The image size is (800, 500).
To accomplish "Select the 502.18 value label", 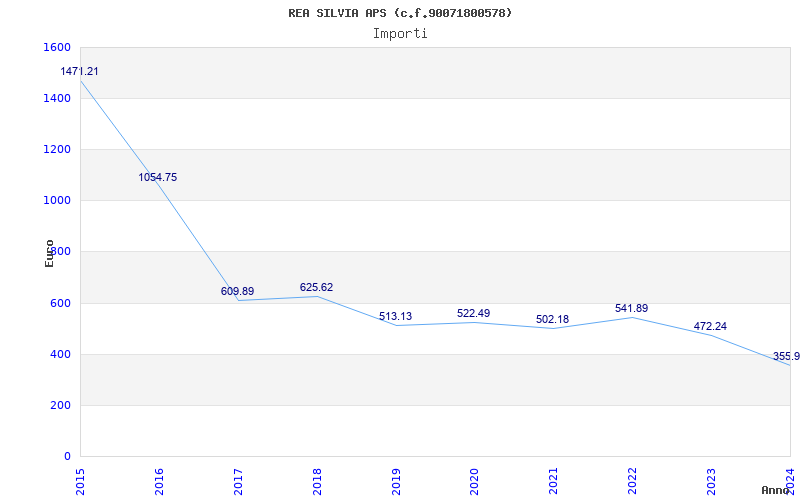I will pyautogui.click(x=552, y=319).
